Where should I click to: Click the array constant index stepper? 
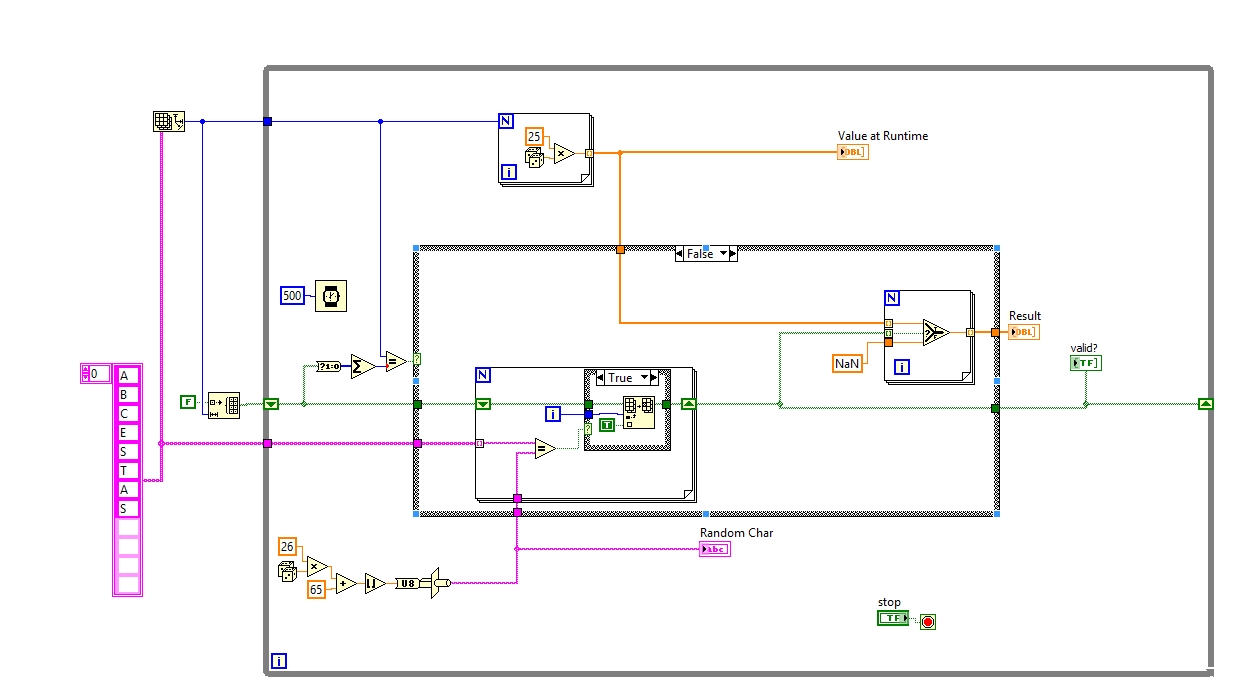point(85,374)
